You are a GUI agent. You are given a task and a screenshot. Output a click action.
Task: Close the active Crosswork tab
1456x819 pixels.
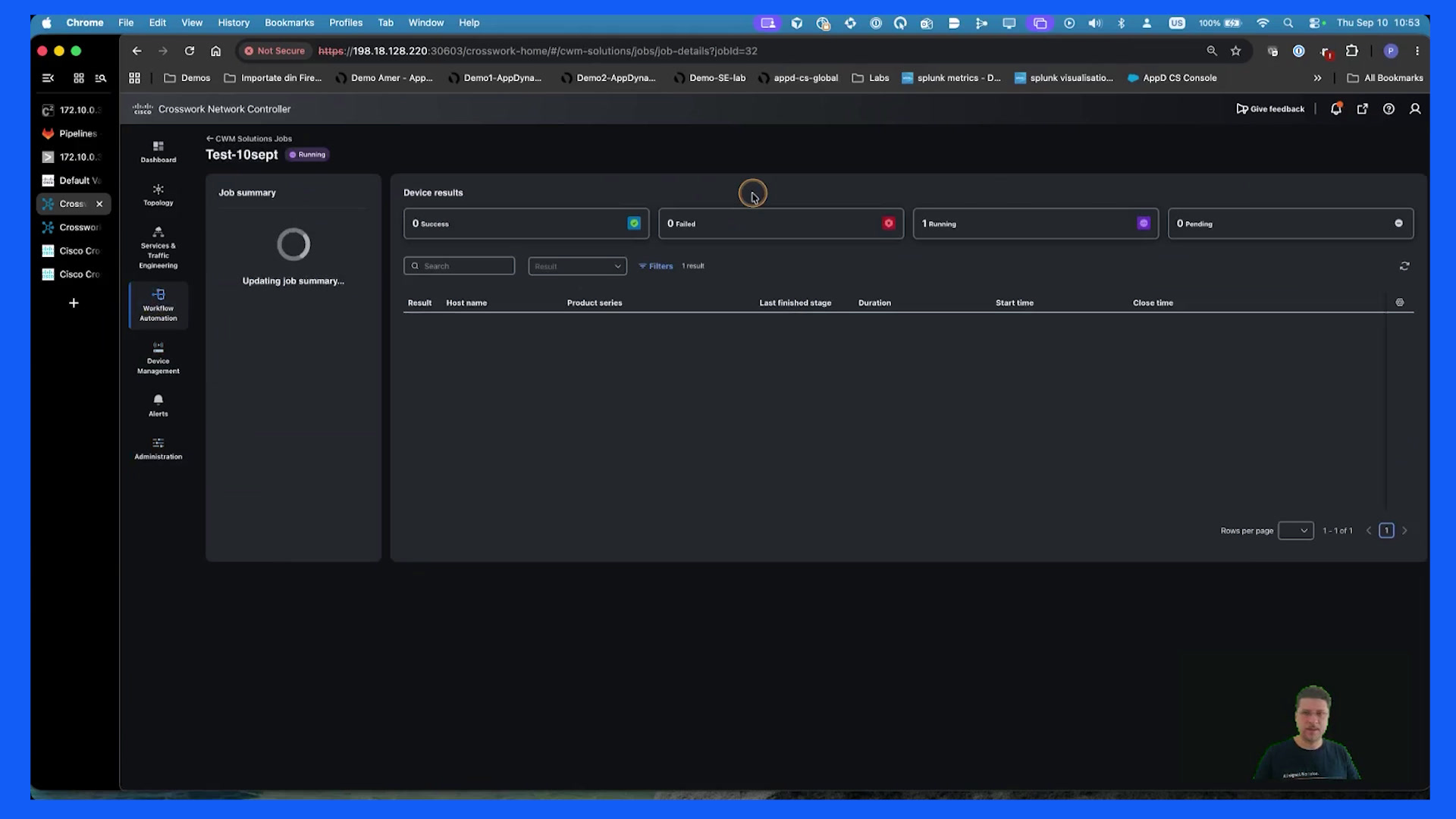click(99, 204)
